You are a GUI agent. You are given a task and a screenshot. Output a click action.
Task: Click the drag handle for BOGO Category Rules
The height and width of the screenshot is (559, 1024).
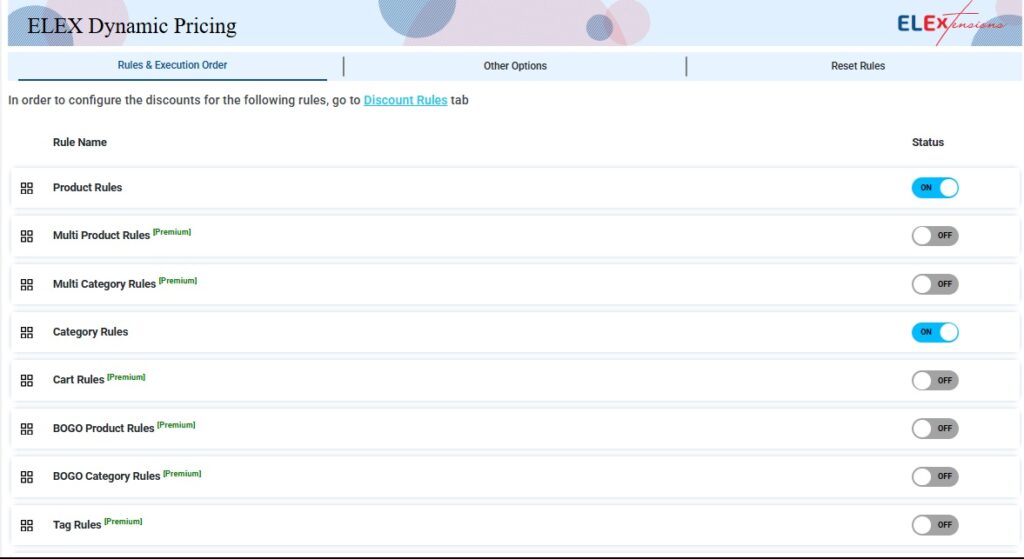coord(27,477)
